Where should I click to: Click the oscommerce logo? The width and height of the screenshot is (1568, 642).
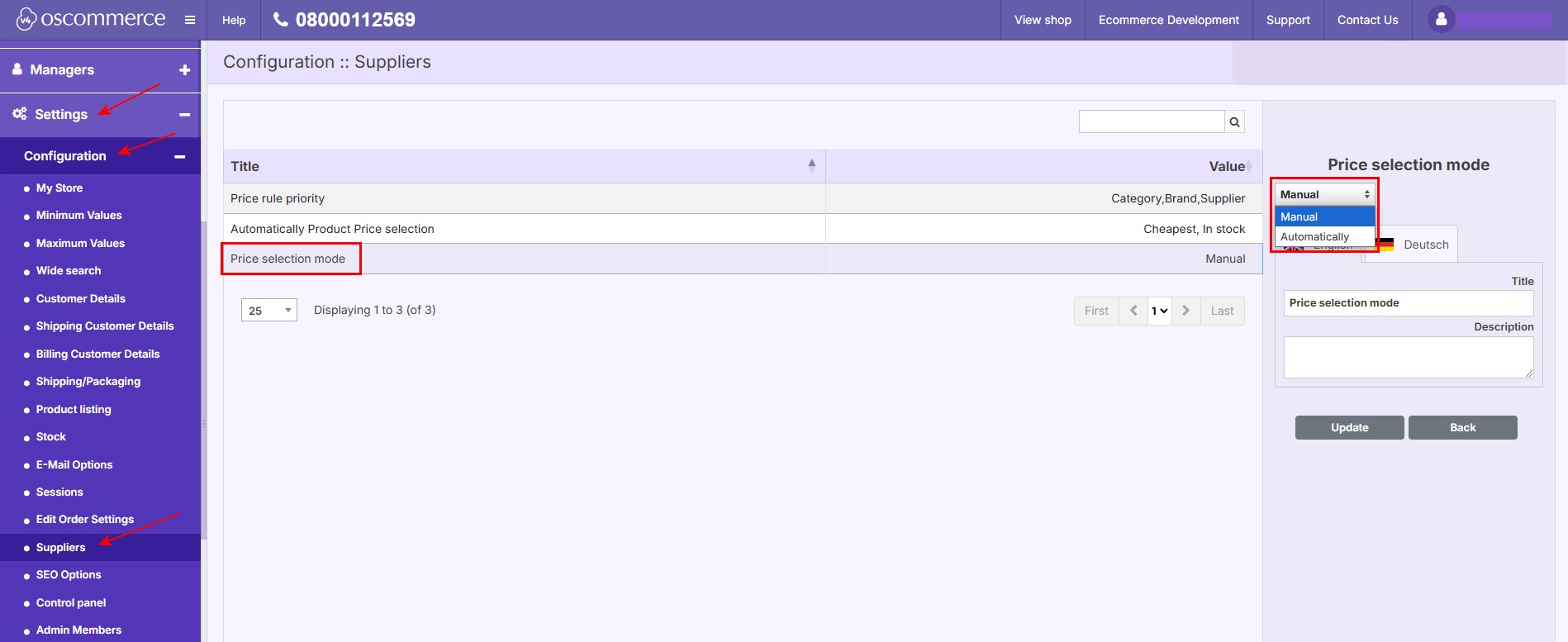pos(92,19)
